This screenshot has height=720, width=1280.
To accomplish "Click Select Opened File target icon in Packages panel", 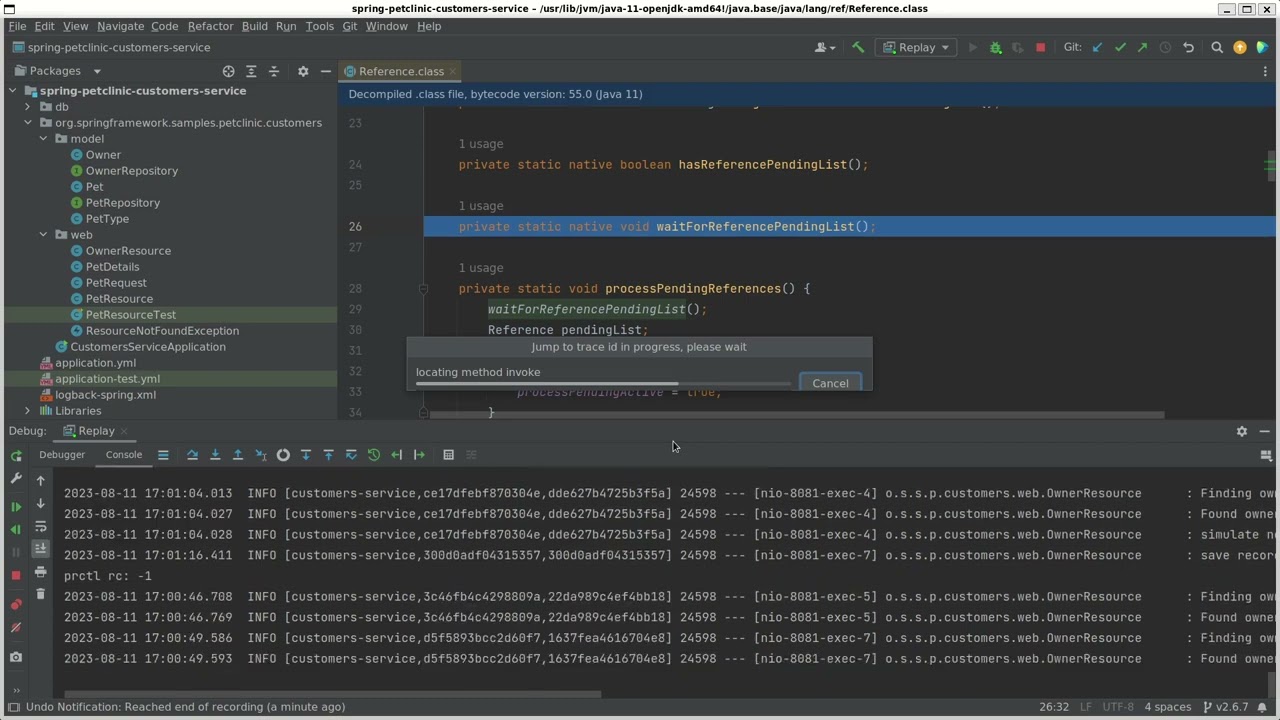I will tap(228, 71).
